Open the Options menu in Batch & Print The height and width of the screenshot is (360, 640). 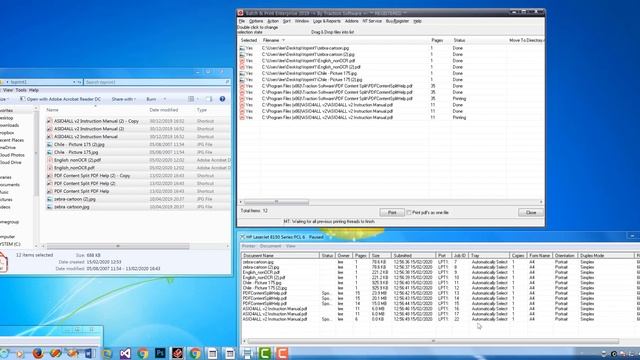pyautogui.click(x=256, y=21)
